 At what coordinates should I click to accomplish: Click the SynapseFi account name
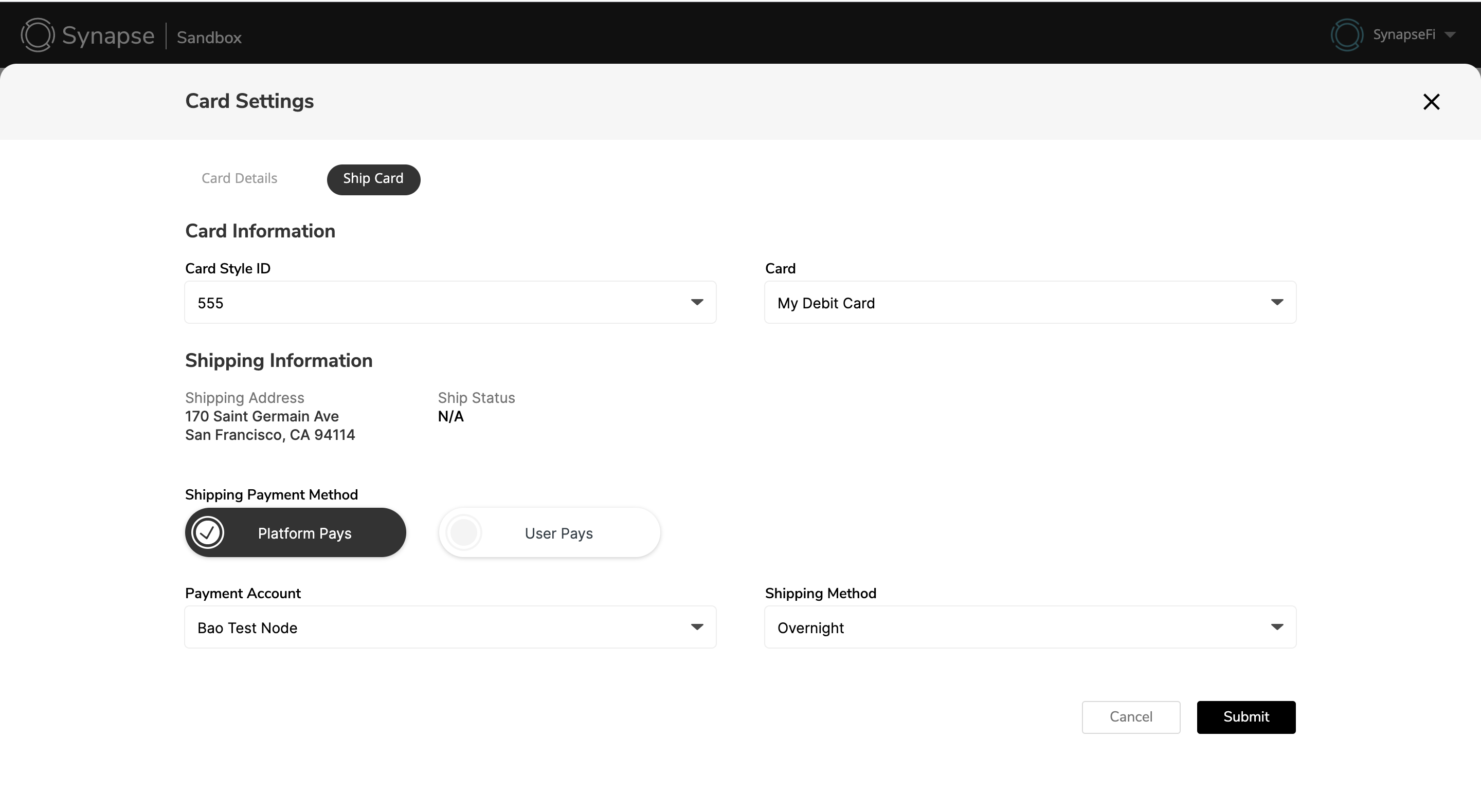coord(1404,34)
